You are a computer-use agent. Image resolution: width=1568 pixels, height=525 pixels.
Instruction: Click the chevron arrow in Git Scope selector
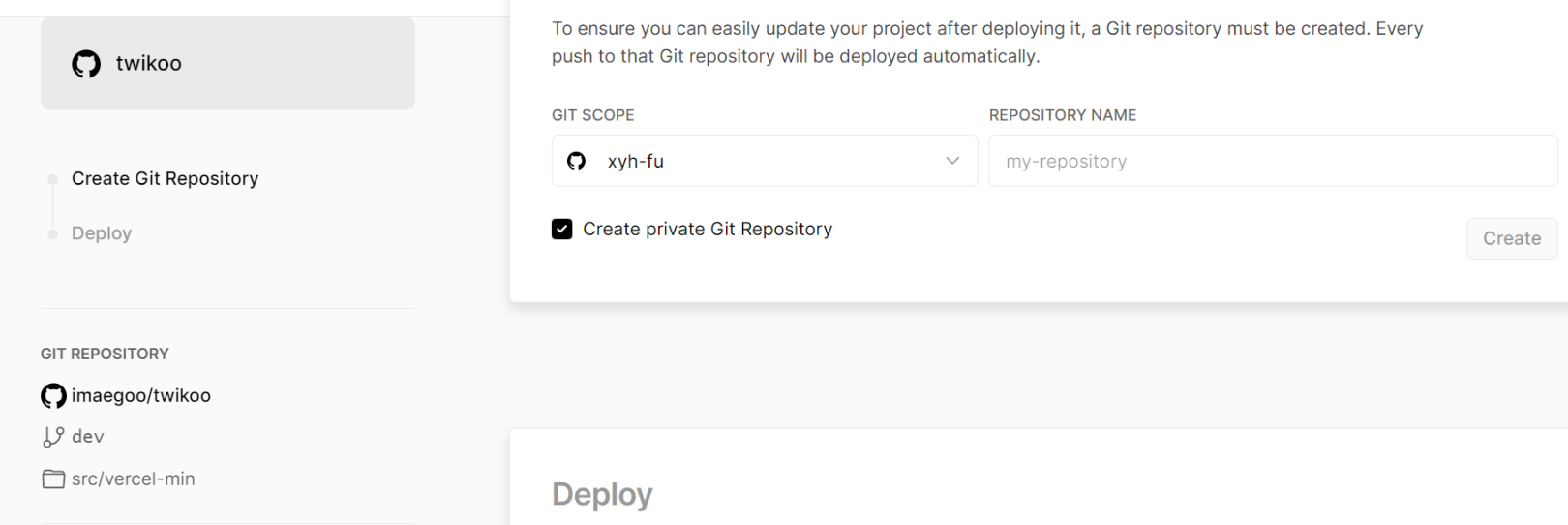952,161
